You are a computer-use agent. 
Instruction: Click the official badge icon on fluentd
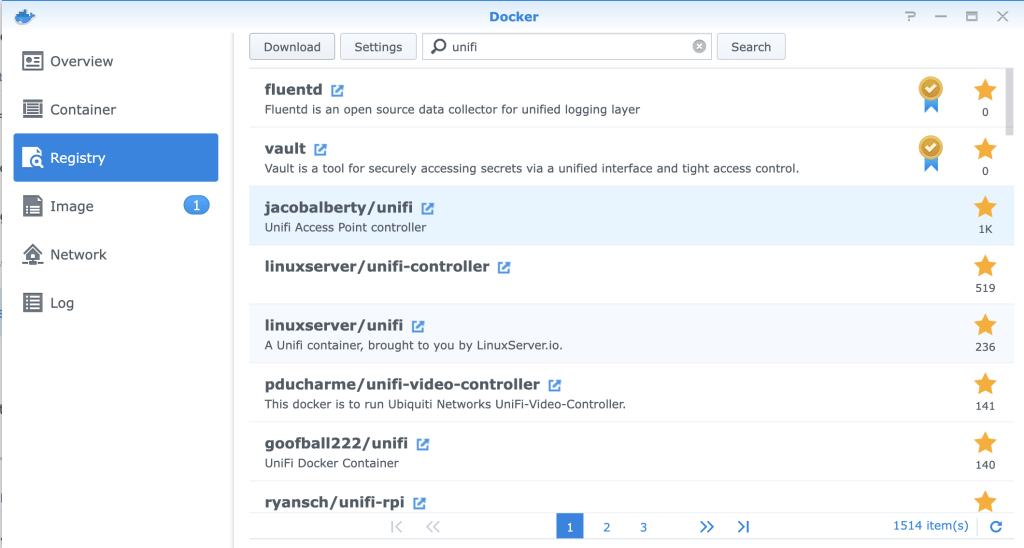click(x=931, y=93)
